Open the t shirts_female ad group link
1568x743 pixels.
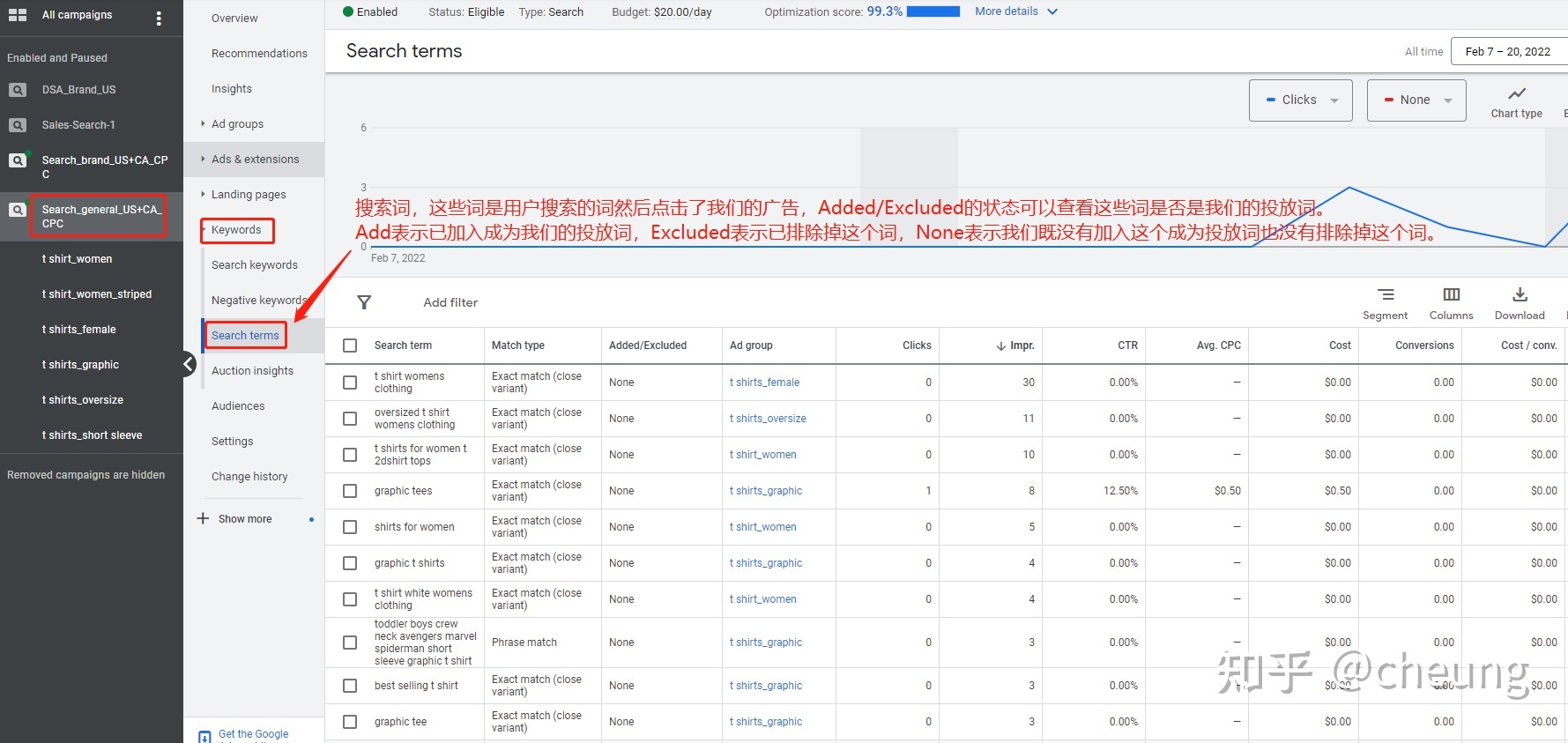764,383
